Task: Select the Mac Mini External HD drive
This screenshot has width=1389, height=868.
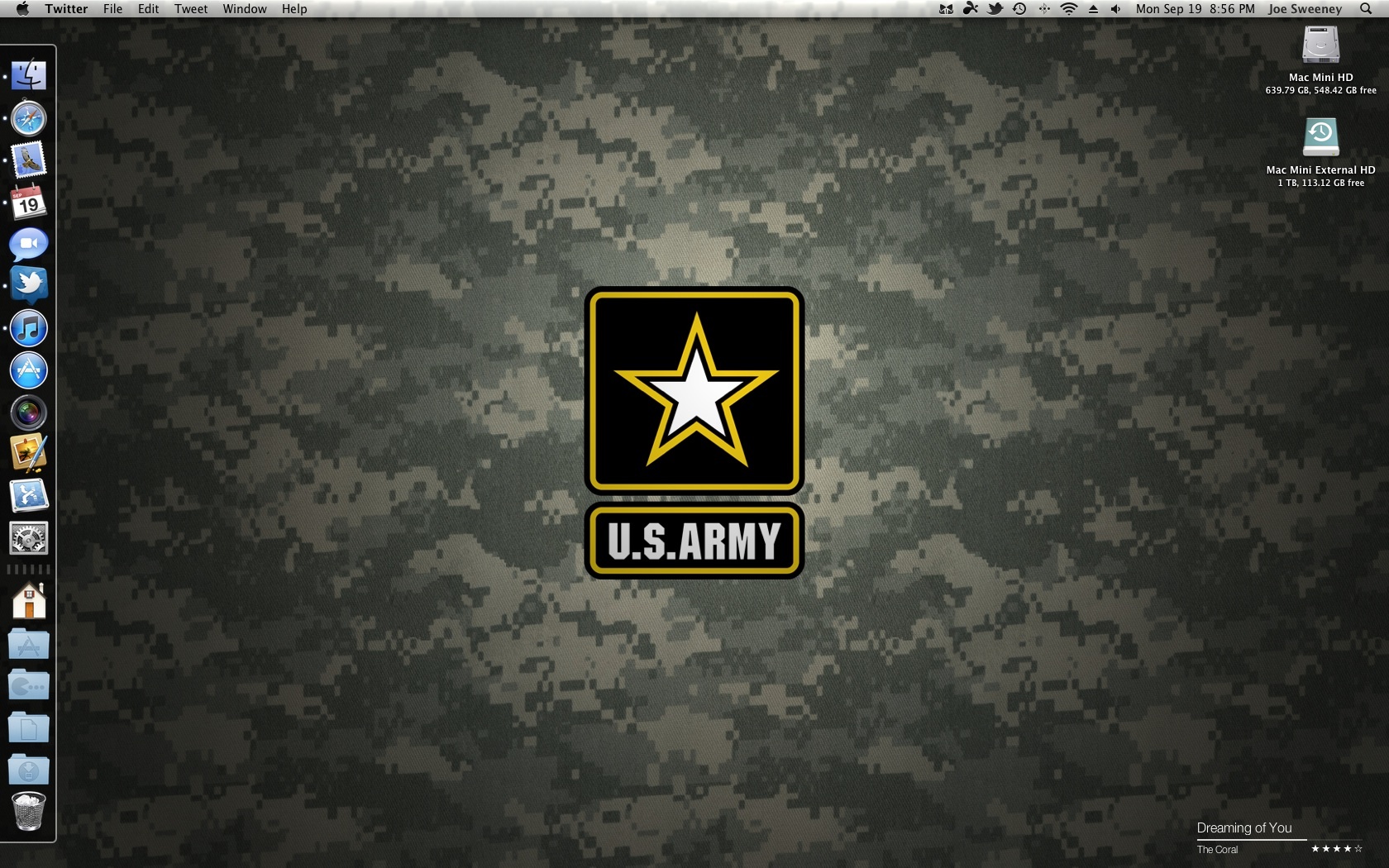Action: (x=1320, y=136)
